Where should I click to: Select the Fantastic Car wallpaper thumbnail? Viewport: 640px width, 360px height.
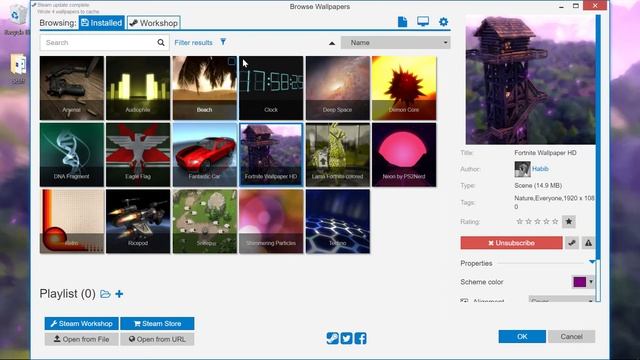pos(204,155)
